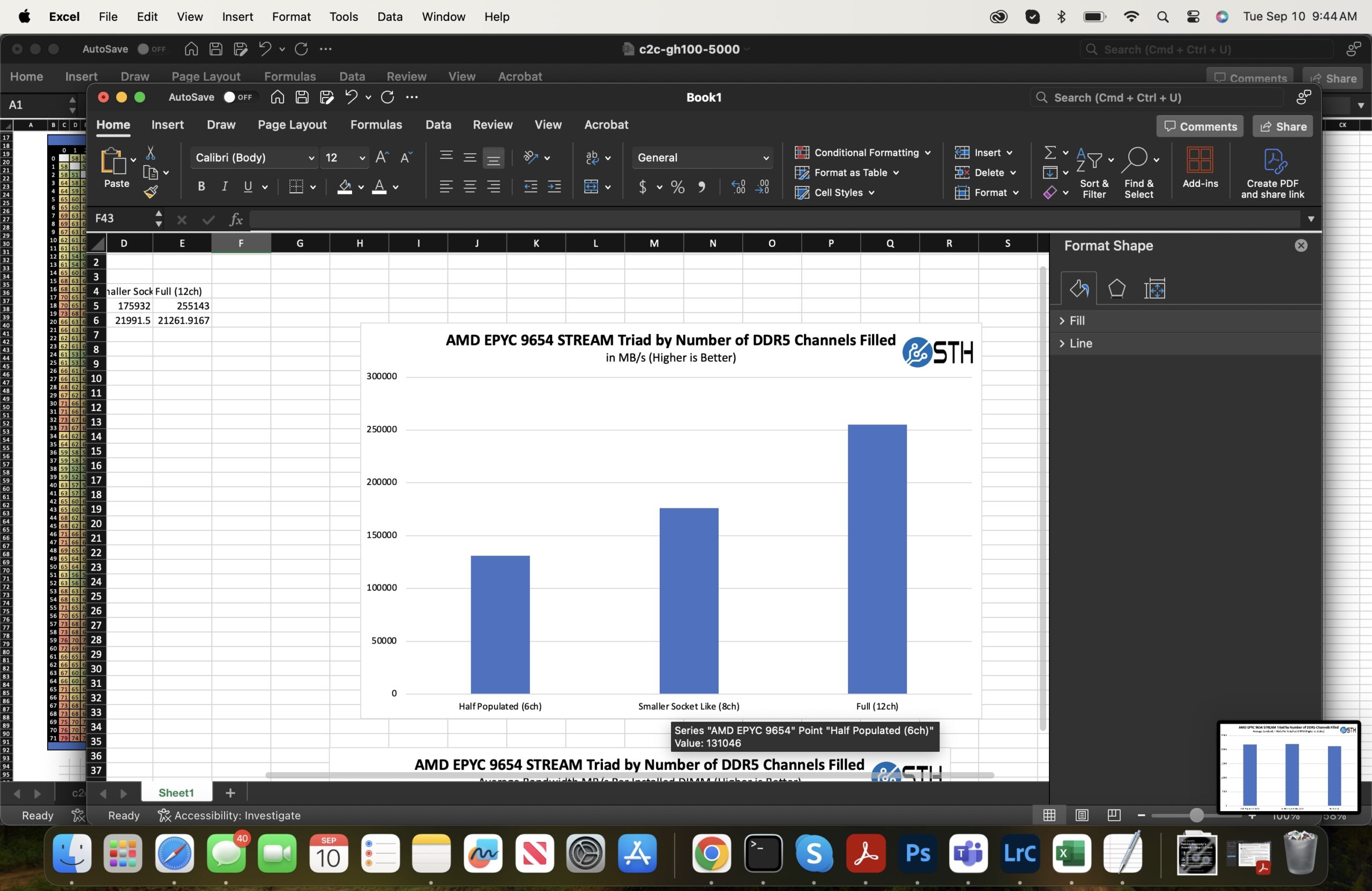Click the Comments button in Book1
This screenshot has width=1372, height=891.
click(1200, 127)
